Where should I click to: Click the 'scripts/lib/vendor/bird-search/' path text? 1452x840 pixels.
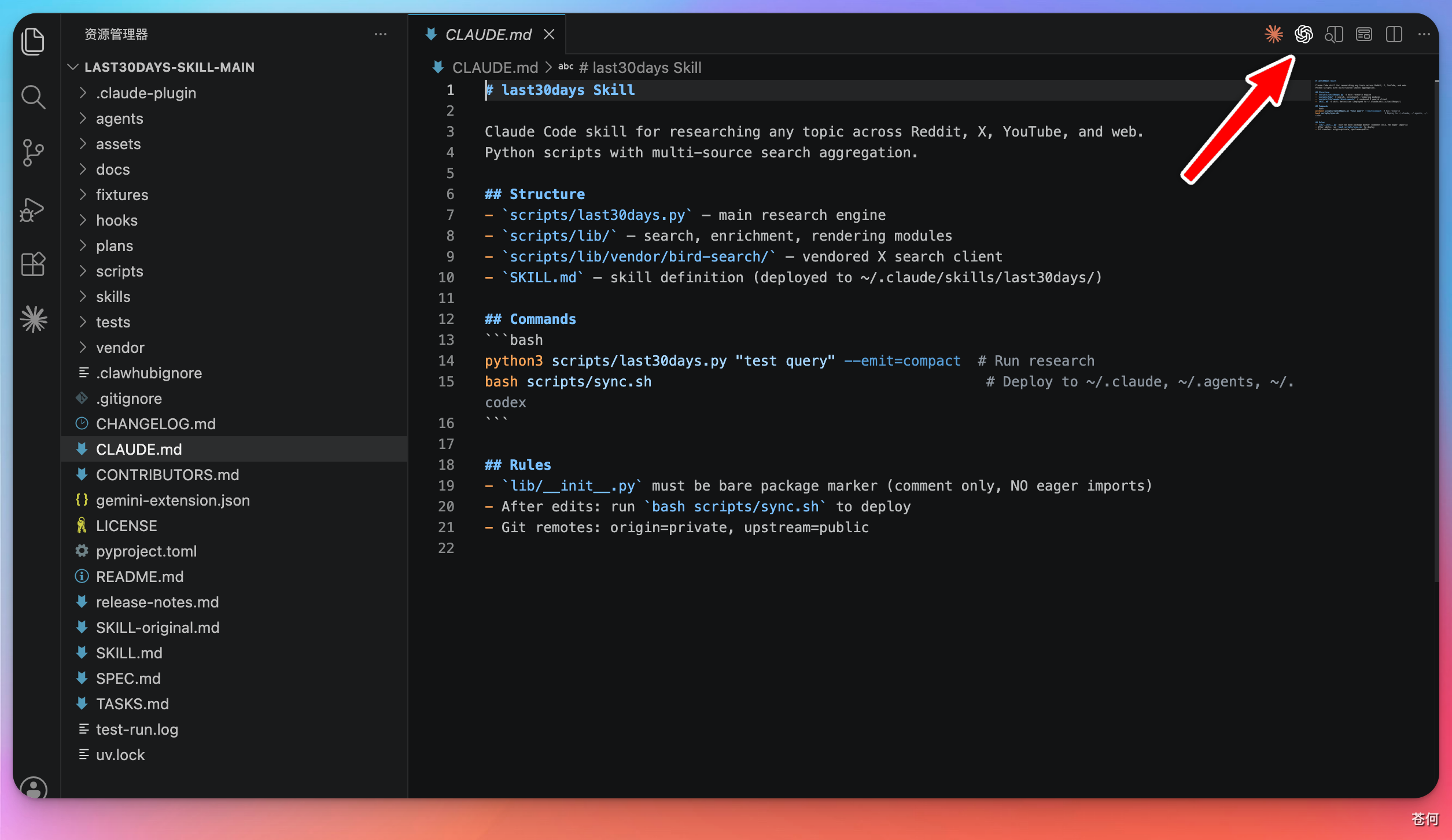tap(639, 257)
